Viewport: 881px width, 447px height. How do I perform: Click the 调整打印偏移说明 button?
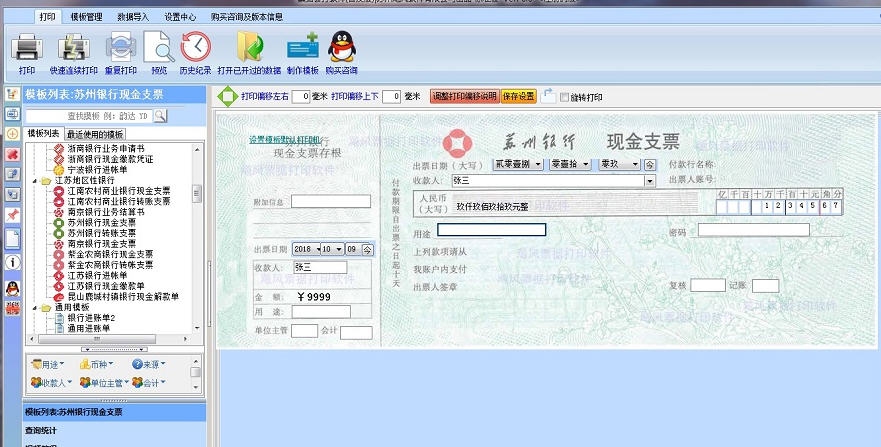tap(465, 97)
